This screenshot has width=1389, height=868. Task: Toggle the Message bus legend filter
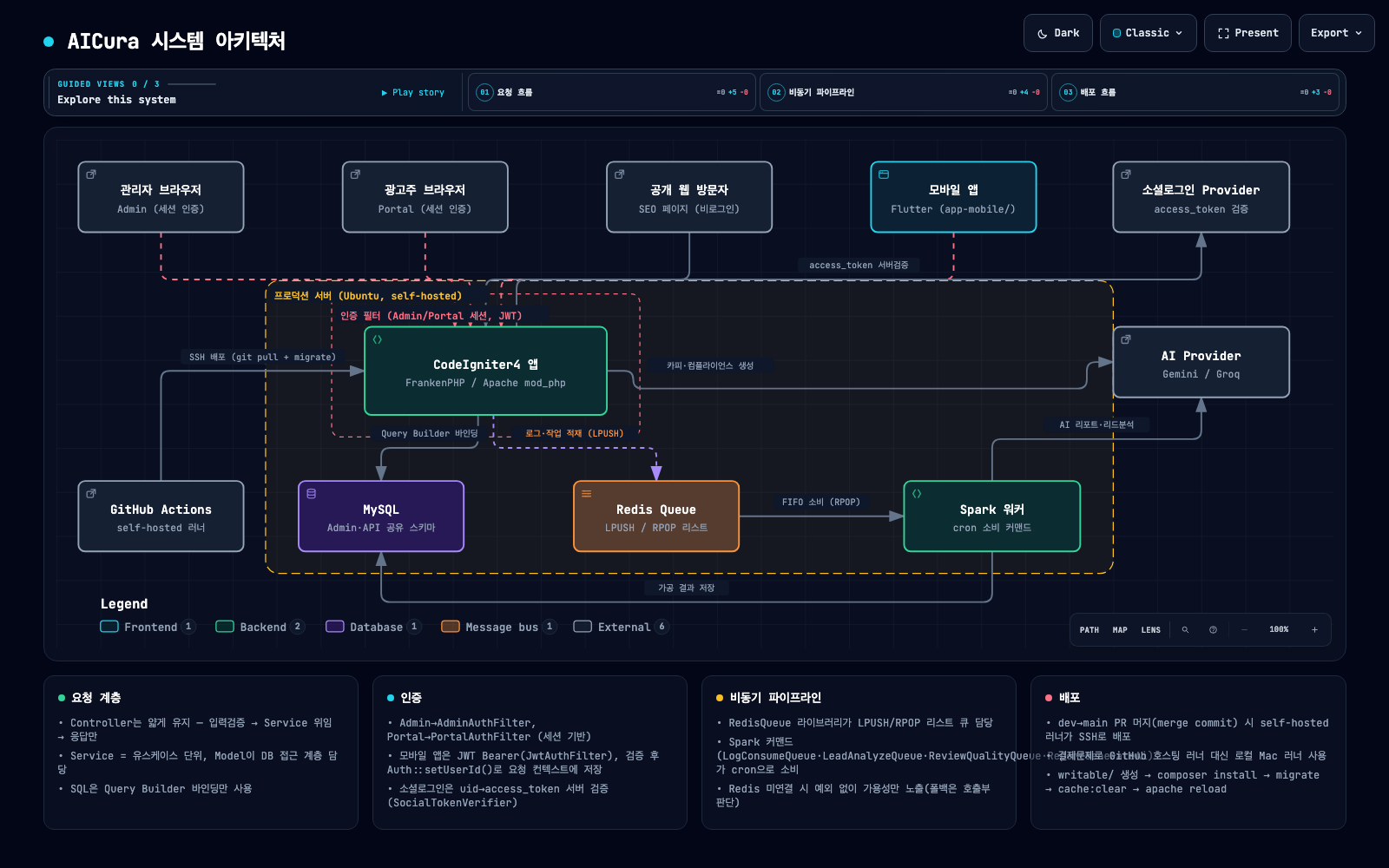[x=499, y=627]
